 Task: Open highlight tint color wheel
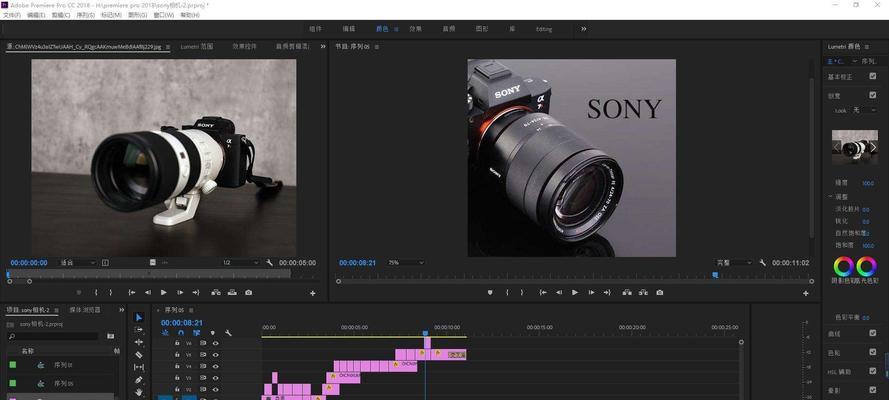(866, 266)
